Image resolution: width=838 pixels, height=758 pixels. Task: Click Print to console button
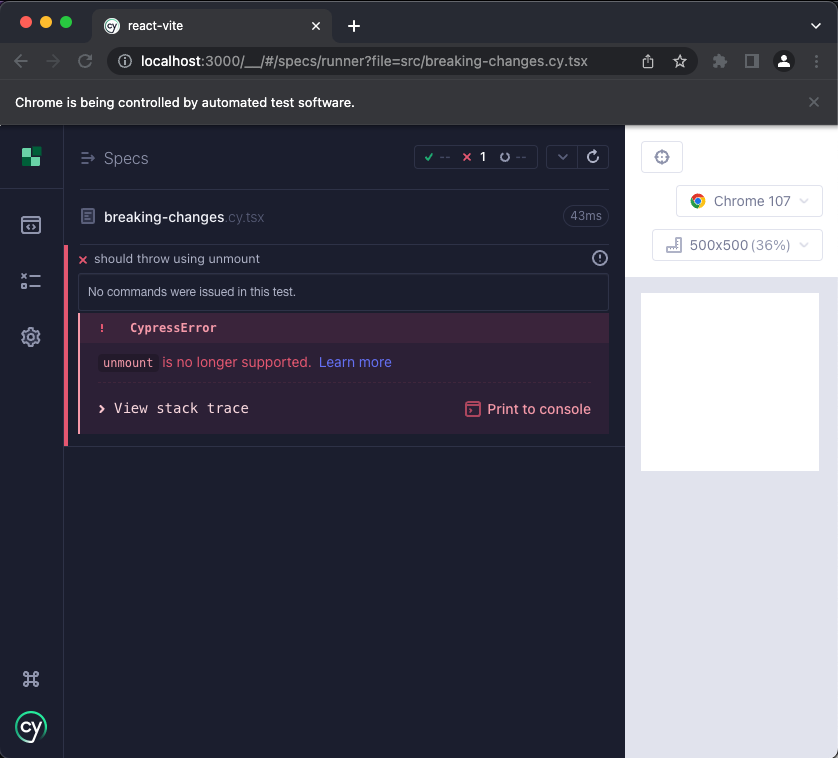527,409
